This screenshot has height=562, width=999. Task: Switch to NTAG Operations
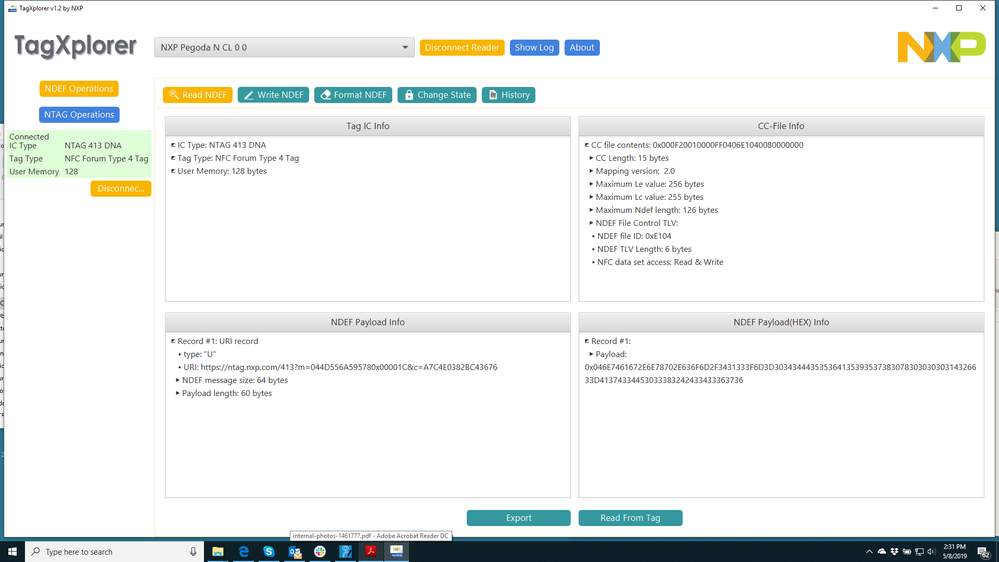click(x=79, y=115)
